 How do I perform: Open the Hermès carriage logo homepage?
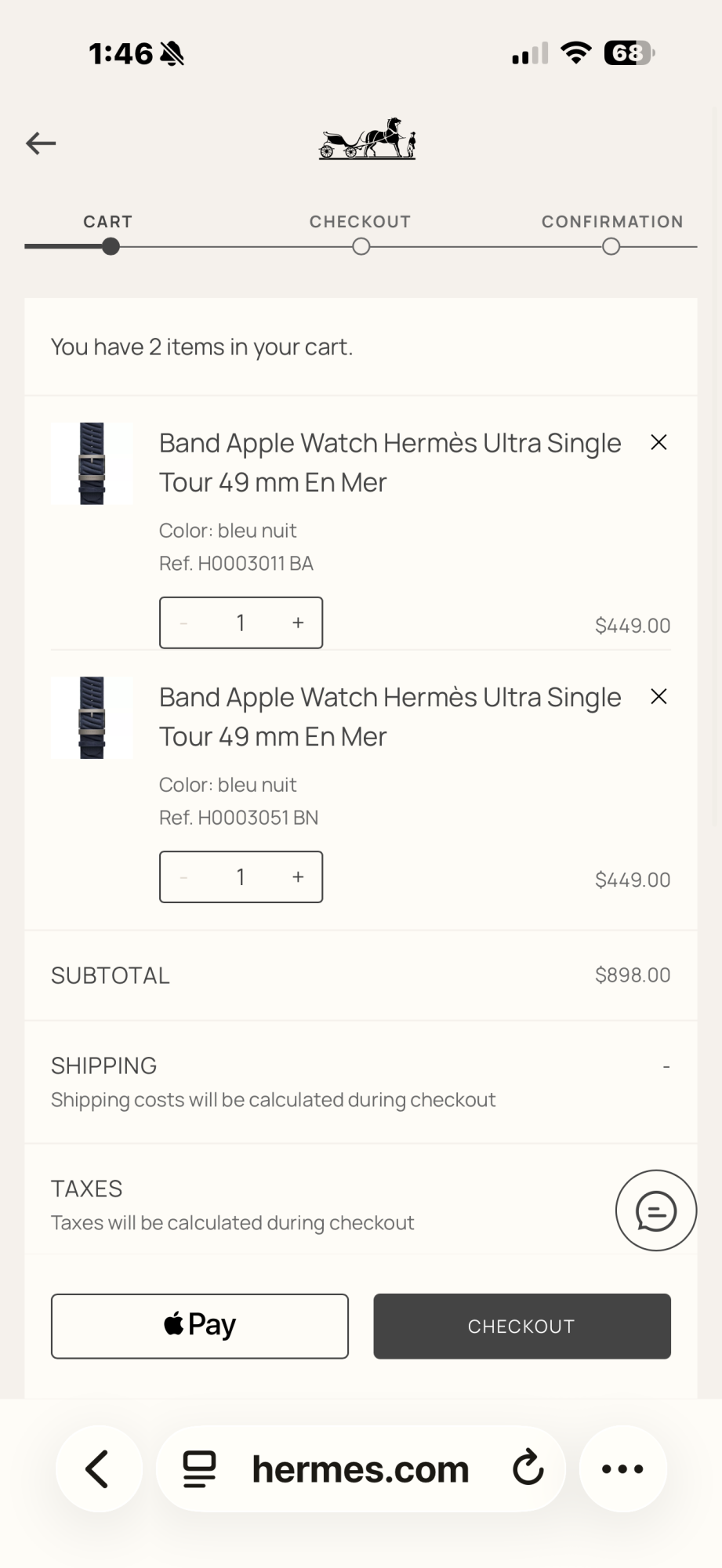pos(367,140)
